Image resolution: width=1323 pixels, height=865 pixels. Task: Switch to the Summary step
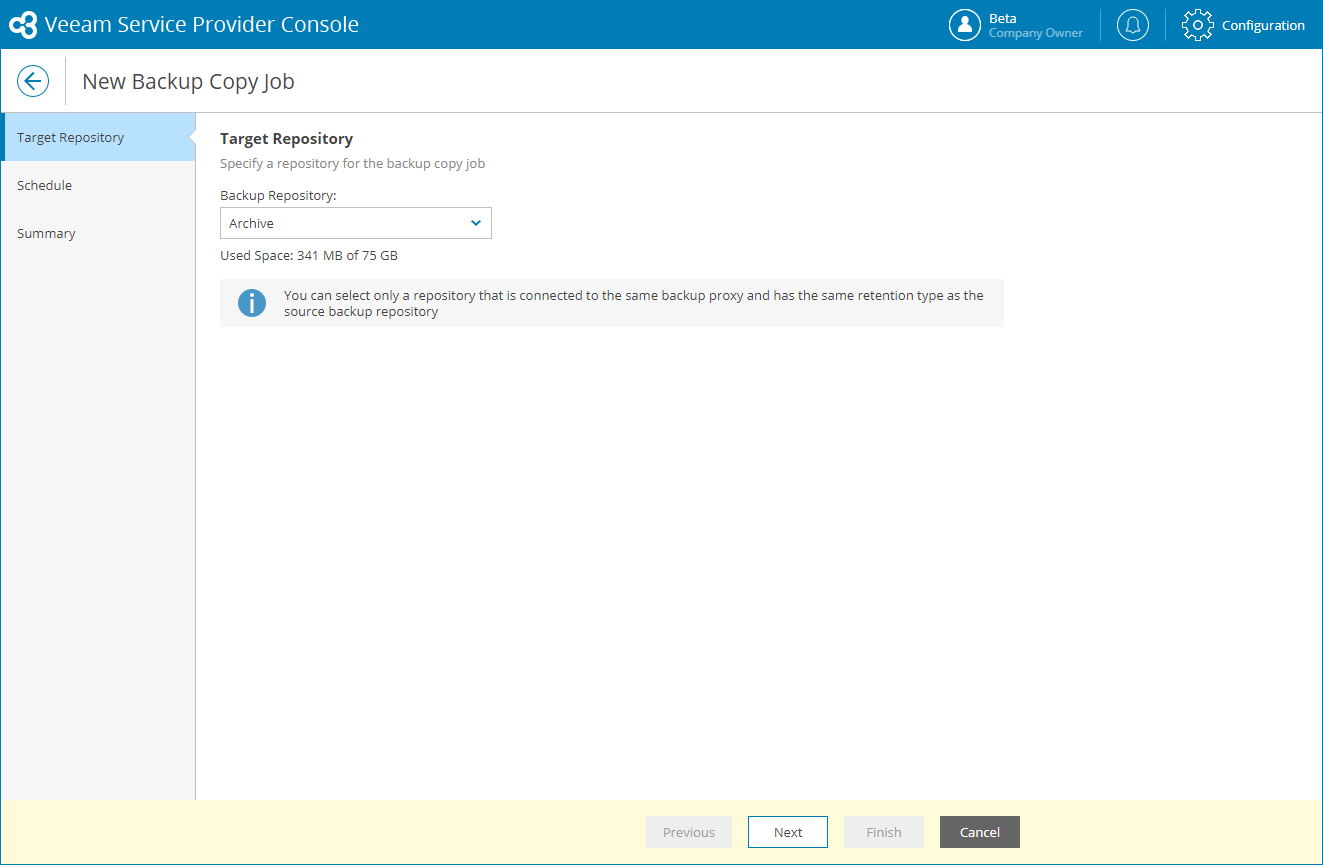point(97,233)
